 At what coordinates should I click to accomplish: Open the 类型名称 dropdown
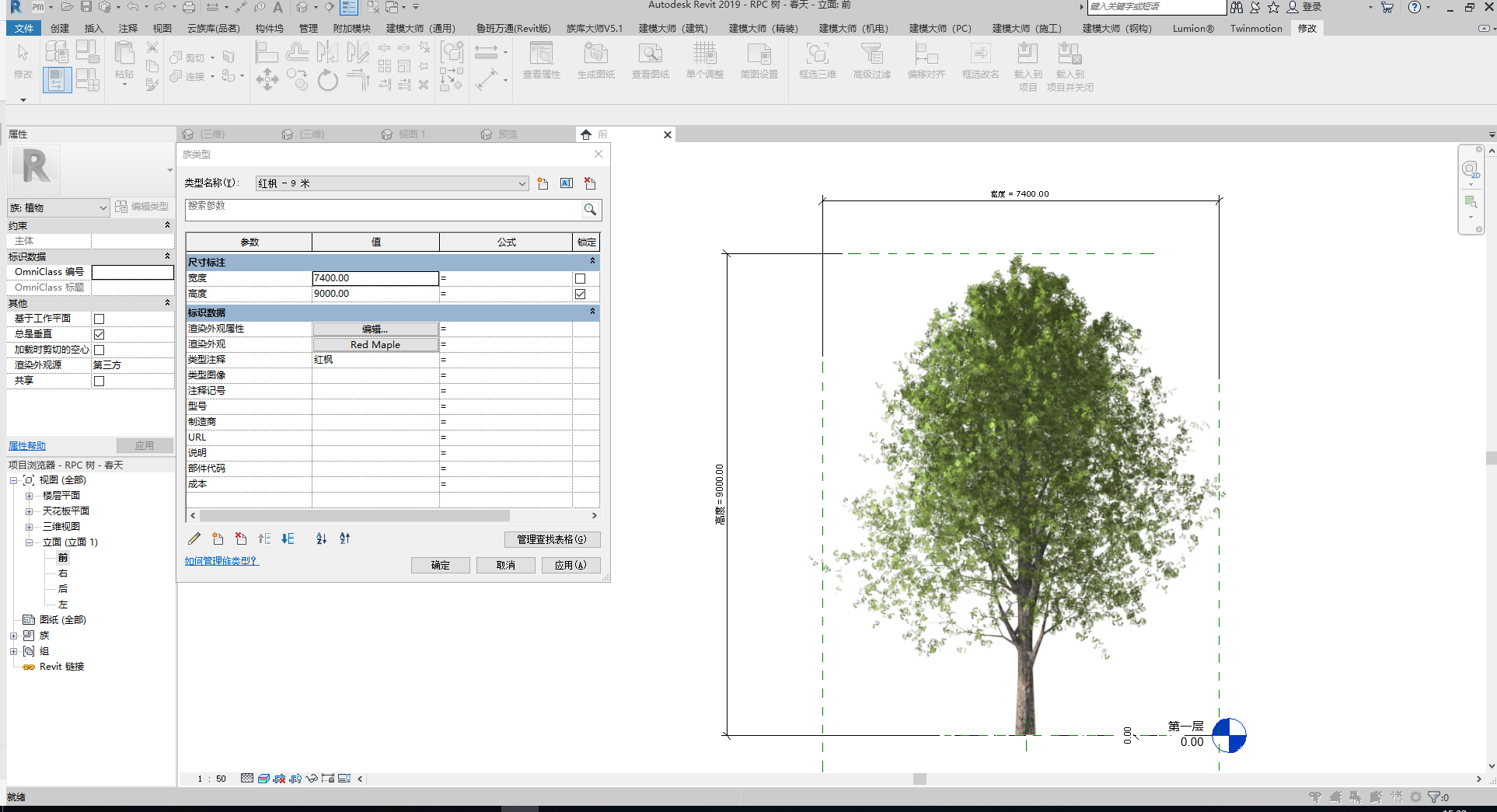(x=522, y=183)
